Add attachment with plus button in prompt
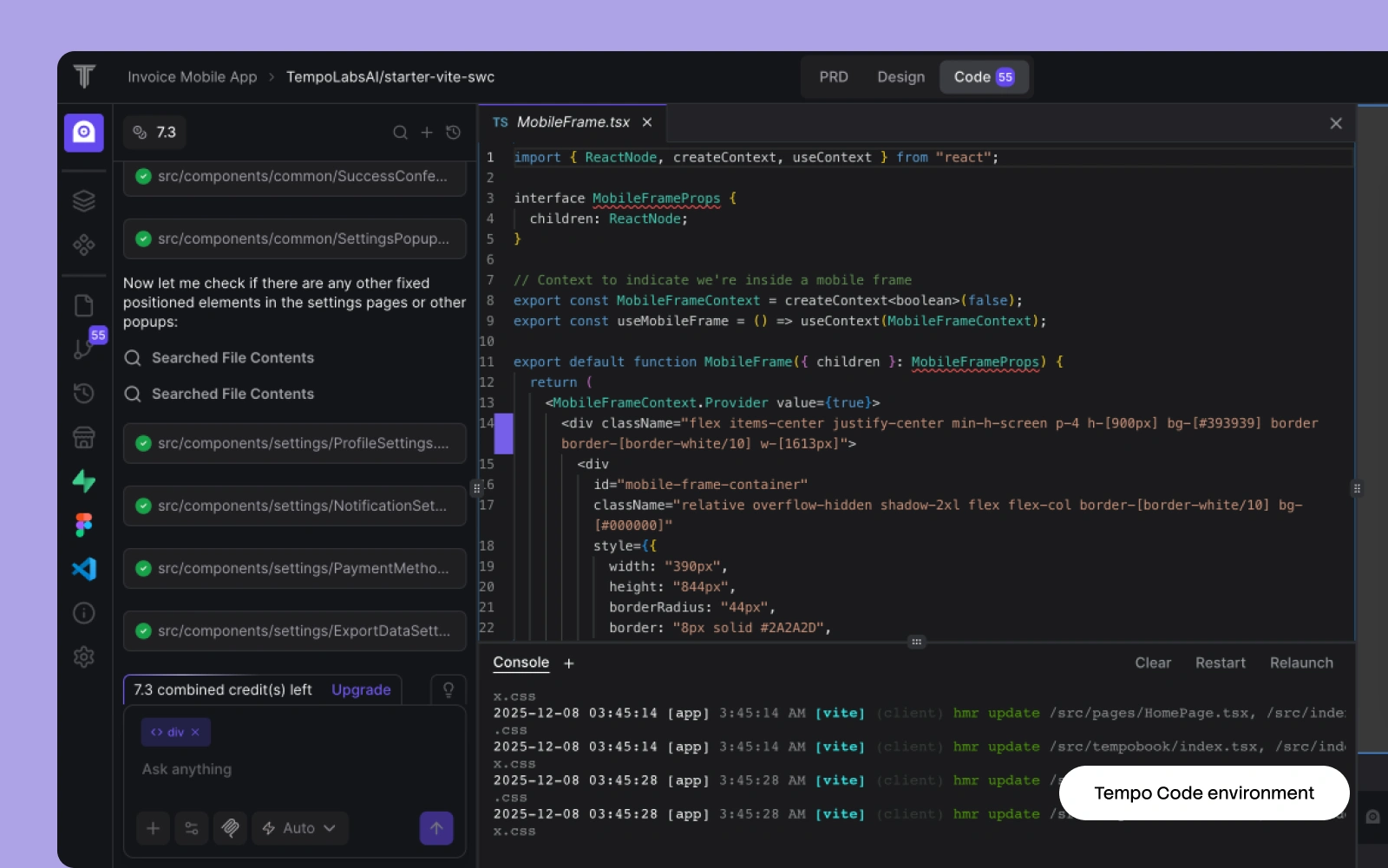 [x=153, y=828]
